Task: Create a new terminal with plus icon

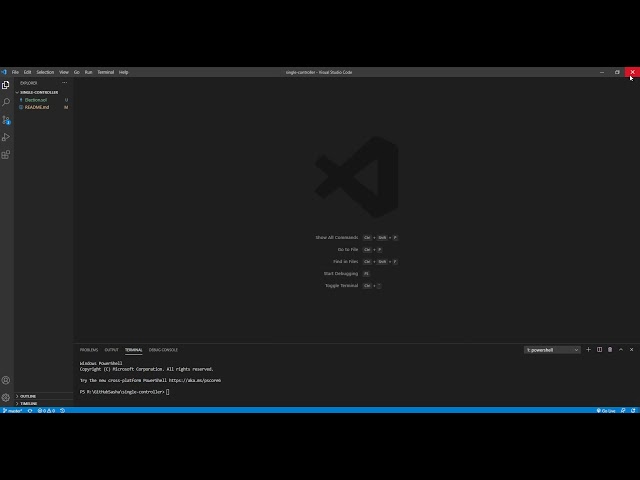Action: coord(588,350)
